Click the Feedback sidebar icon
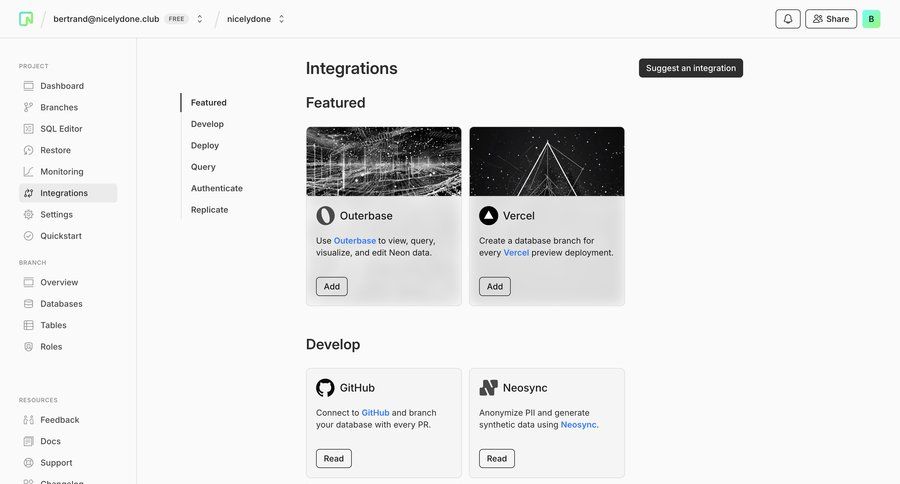 [x=28, y=420]
